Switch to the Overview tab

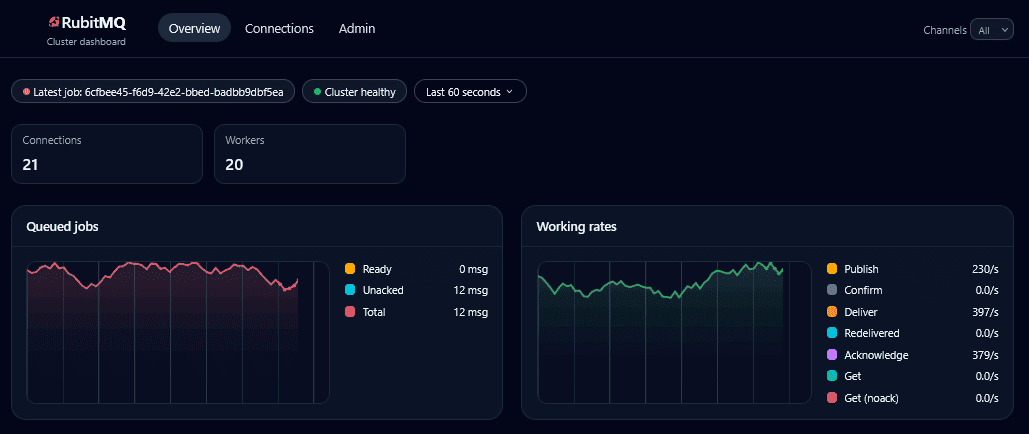(194, 28)
